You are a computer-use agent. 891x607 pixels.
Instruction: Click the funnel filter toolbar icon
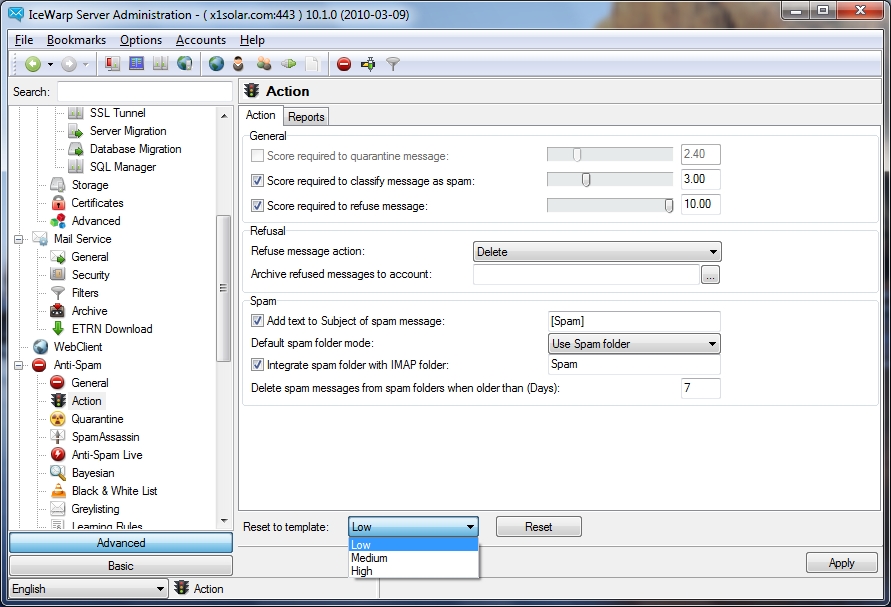pyautogui.click(x=393, y=64)
